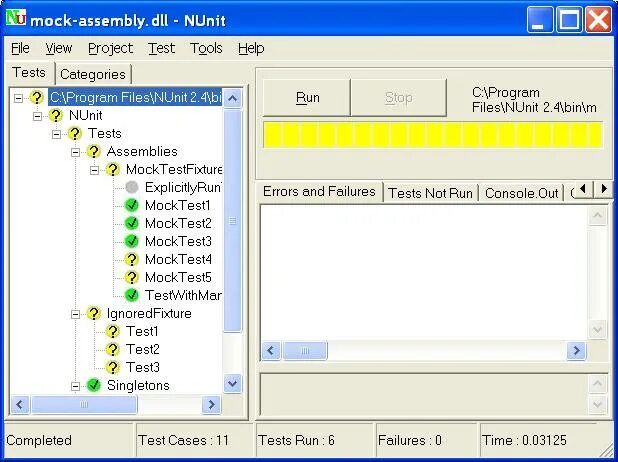Collapse the C:\Program Files root node
The width and height of the screenshot is (618, 462).
click(18, 98)
